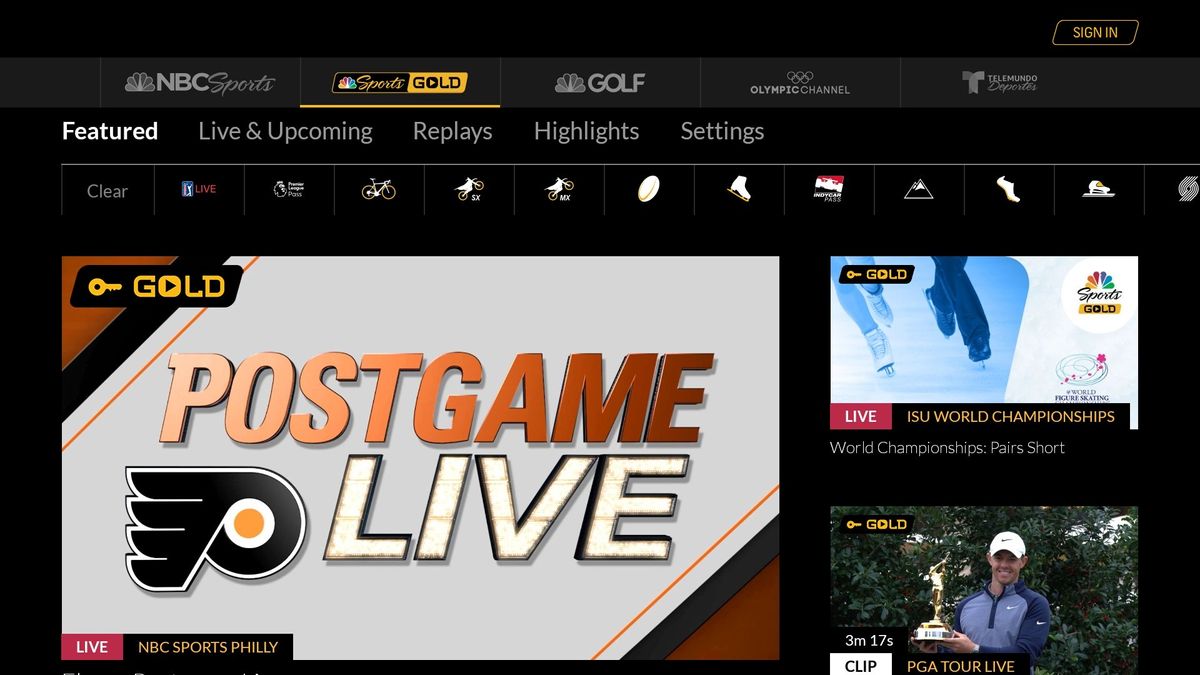Click the ISU WORLD CHAMPIONSHIPS label

[1010, 416]
